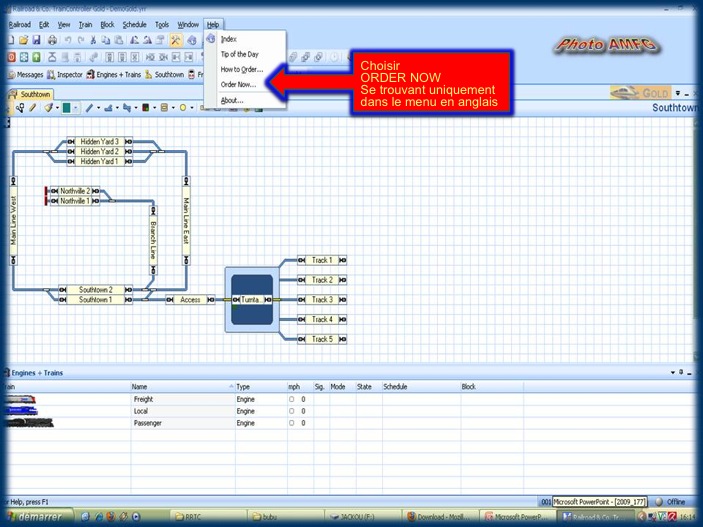This screenshot has height=527, width=703.
Task: Open the block element tool dropdown arrow
Action: click(173, 108)
